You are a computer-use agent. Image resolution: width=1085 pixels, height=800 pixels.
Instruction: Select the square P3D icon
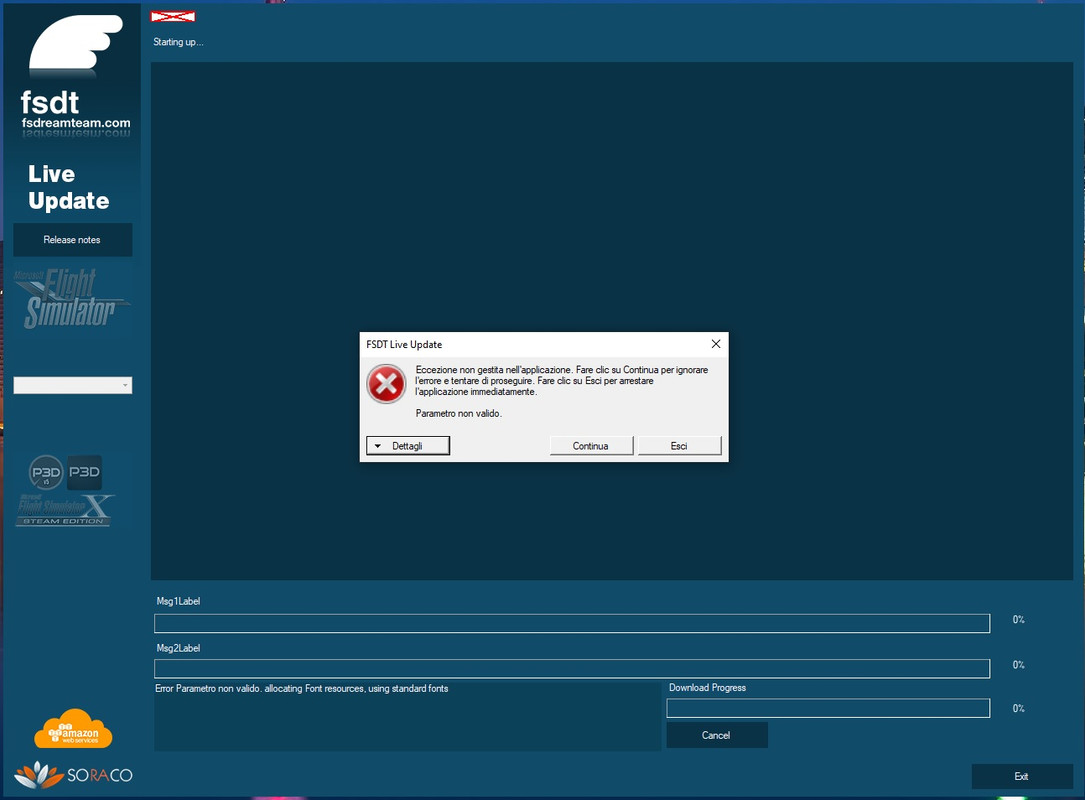(x=84, y=472)
